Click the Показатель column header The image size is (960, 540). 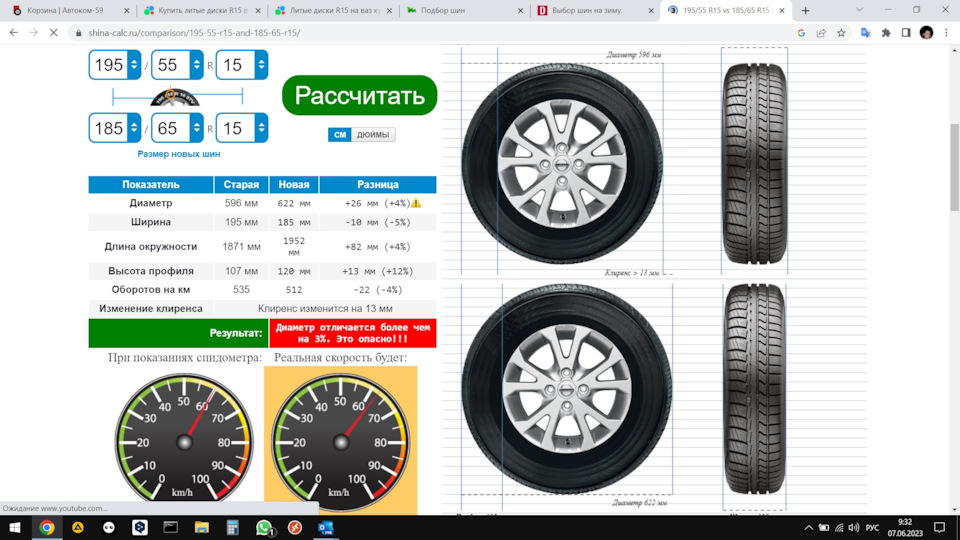[x=151, y=184]
